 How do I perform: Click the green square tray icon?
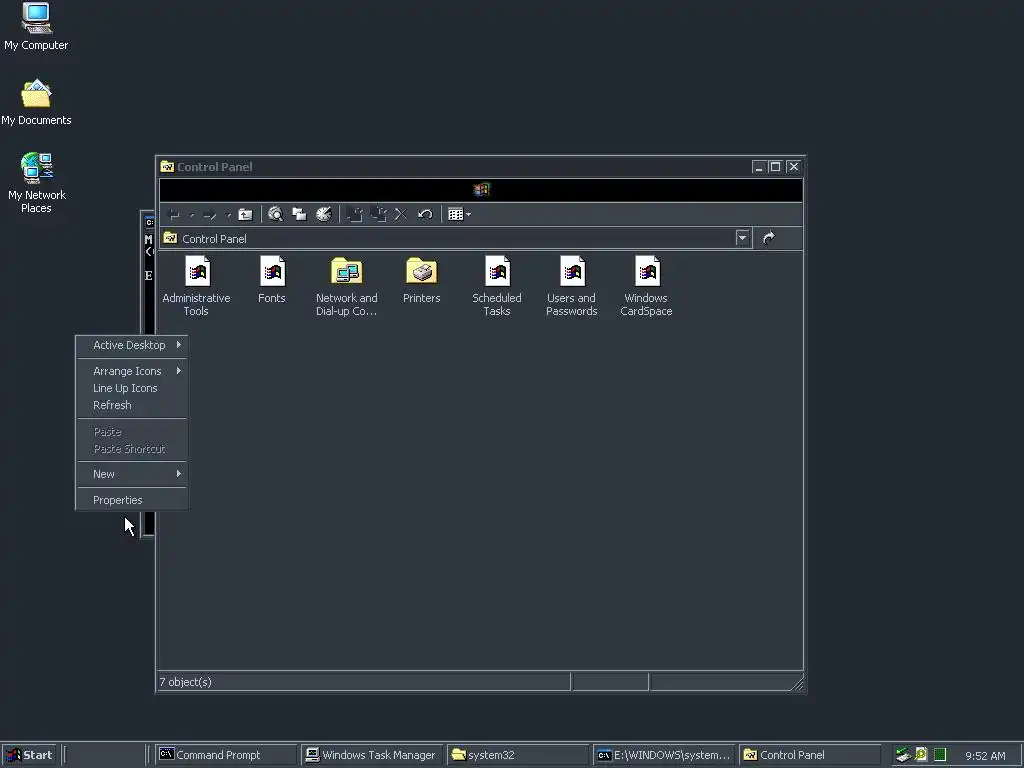[940, 755]
